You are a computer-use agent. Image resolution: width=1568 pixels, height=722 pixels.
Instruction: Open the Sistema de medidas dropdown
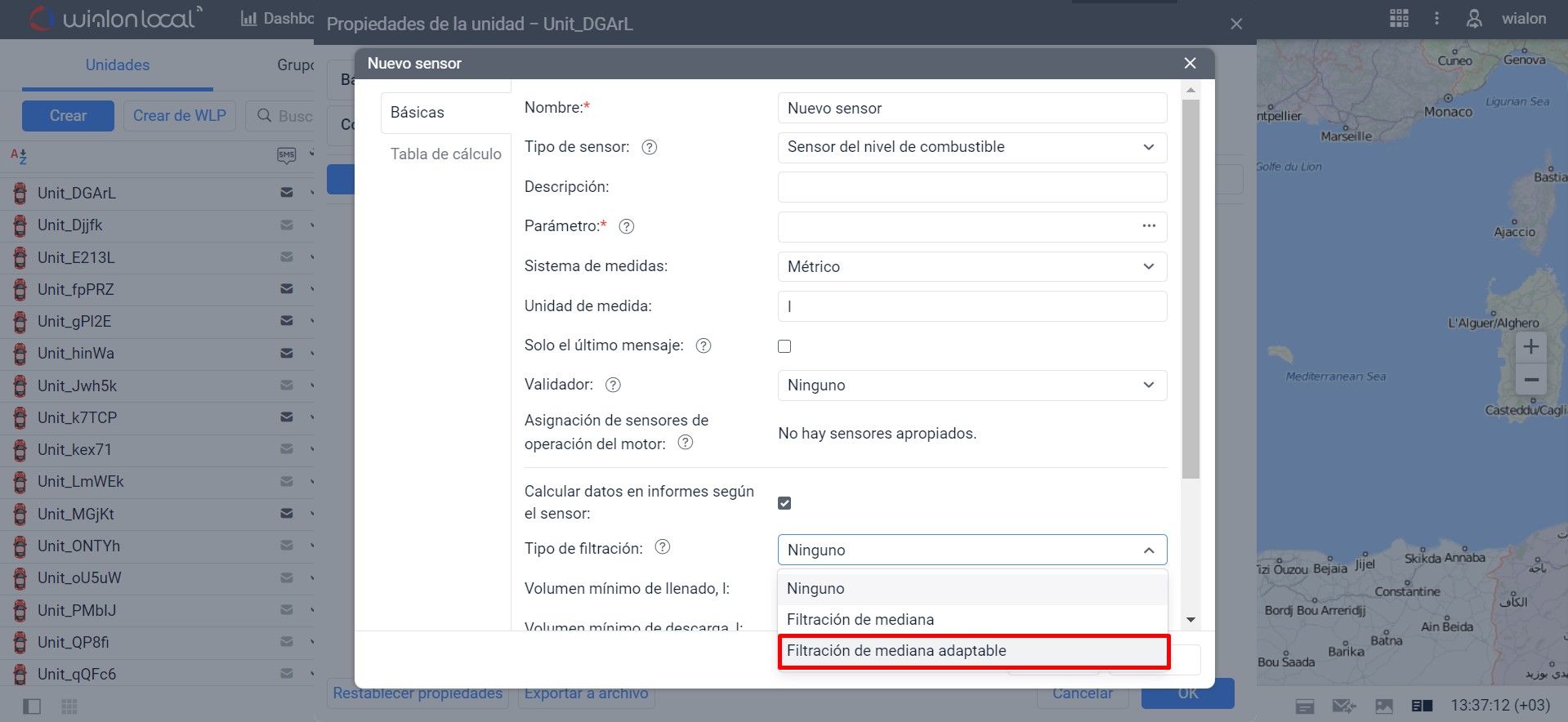point(972,267)
